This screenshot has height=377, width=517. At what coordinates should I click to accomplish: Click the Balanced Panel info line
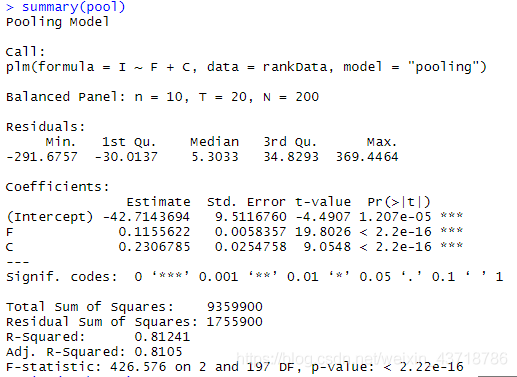click(163, 97)
